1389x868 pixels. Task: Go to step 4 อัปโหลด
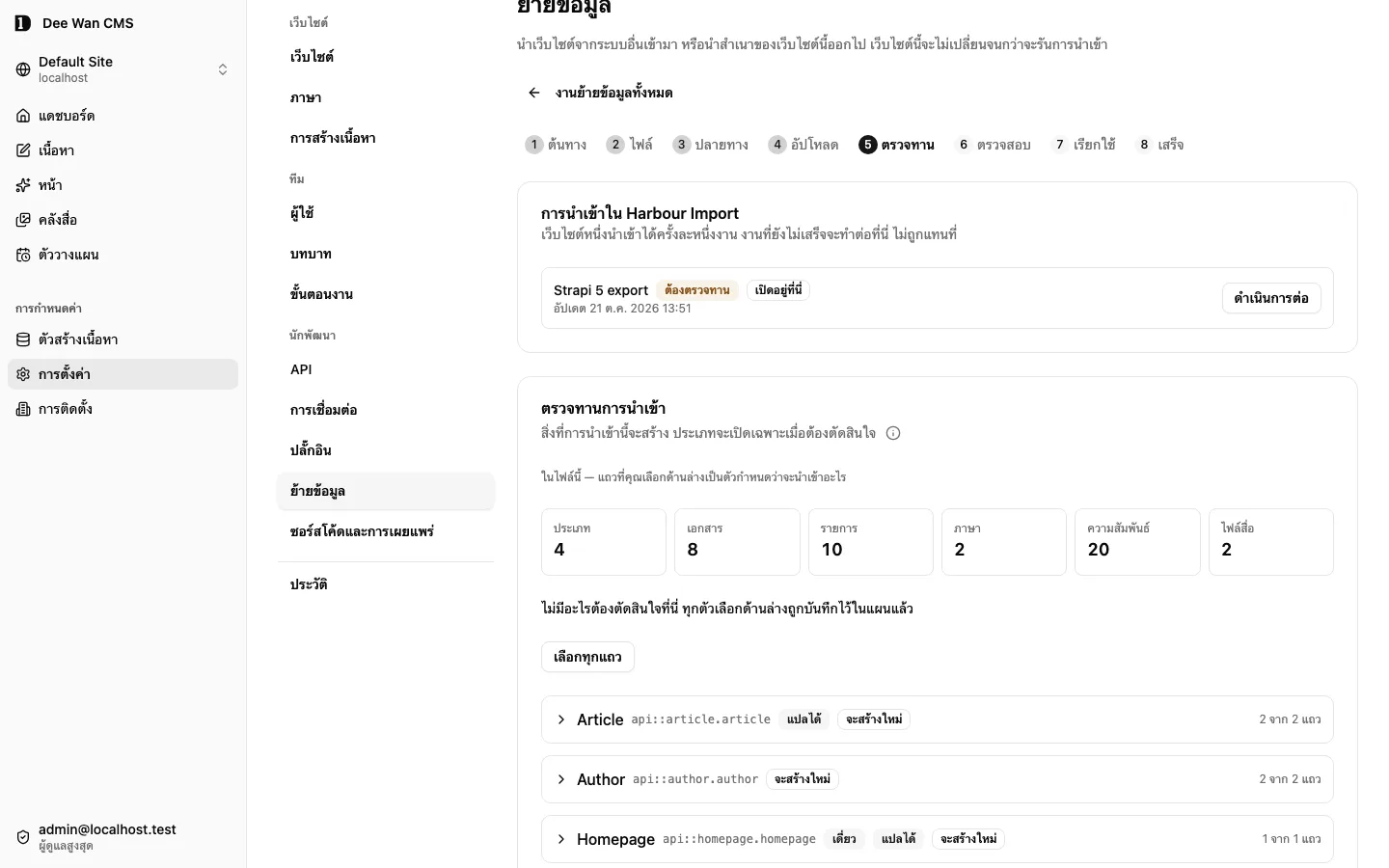(803, 145)
